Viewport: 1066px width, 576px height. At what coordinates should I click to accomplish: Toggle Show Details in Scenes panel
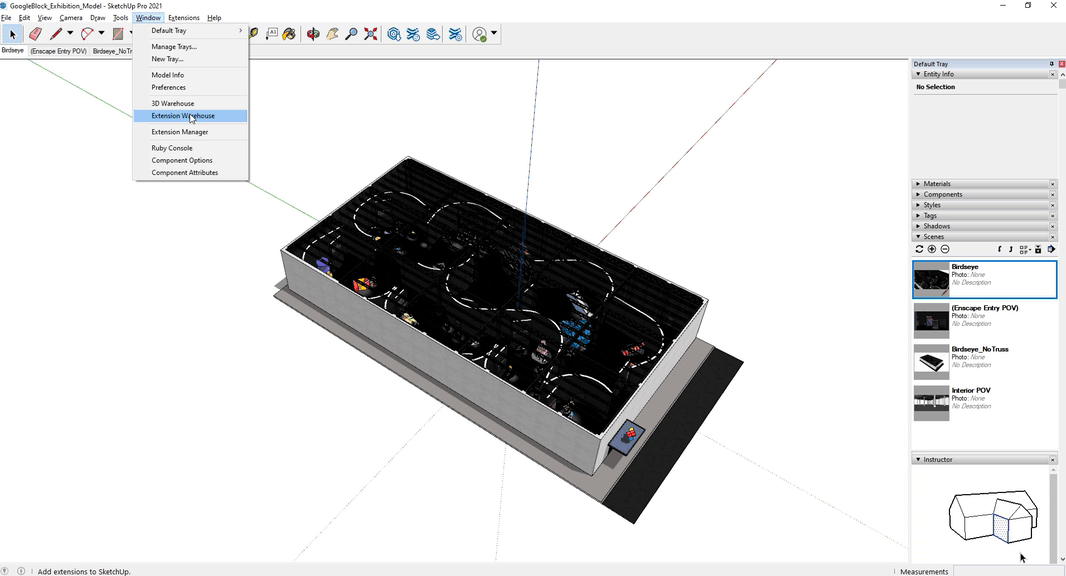1038,250
